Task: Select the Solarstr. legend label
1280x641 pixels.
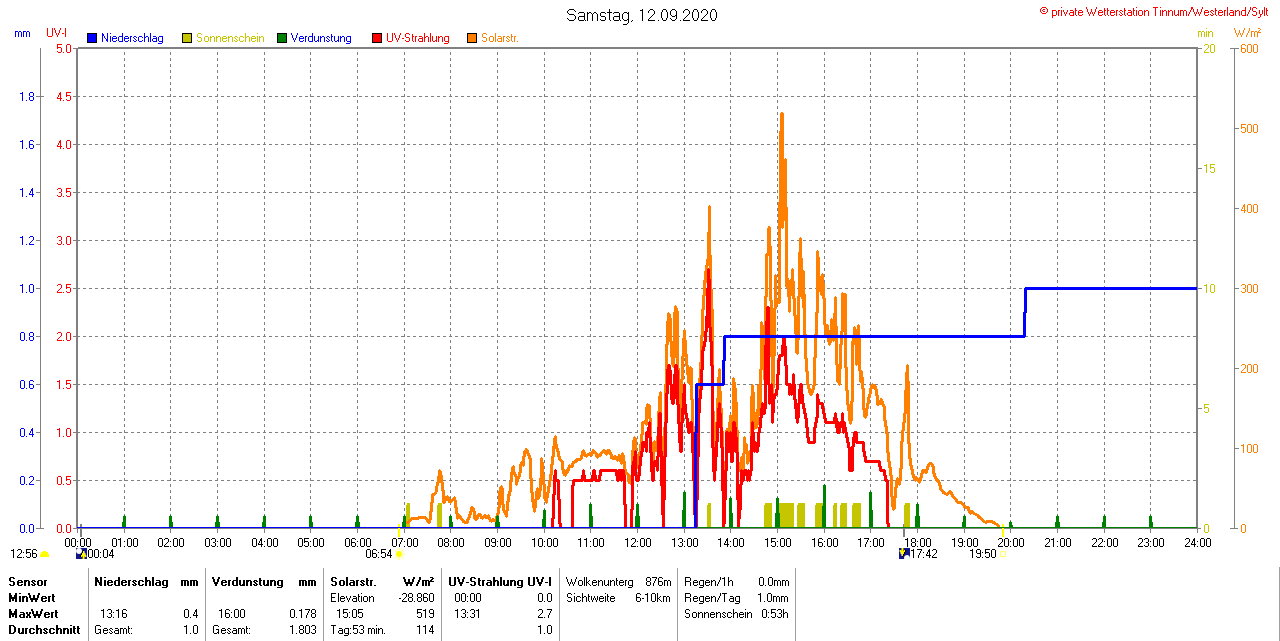Action: click(500, 38)
